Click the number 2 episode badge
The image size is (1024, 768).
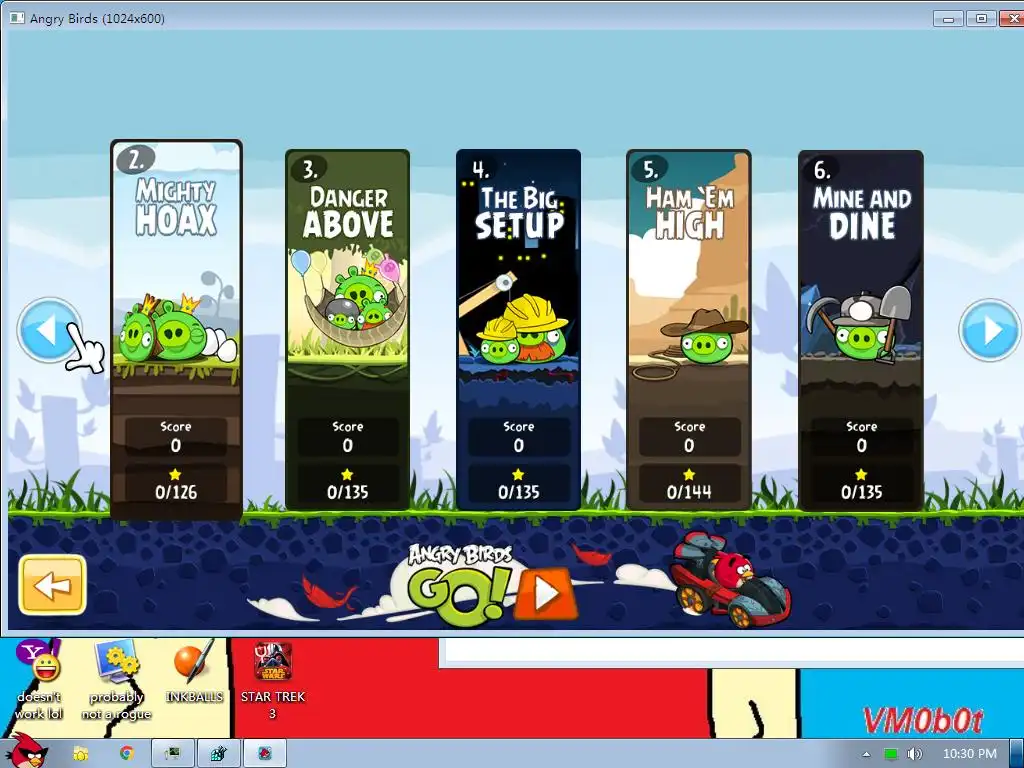[x=135, y=160]
